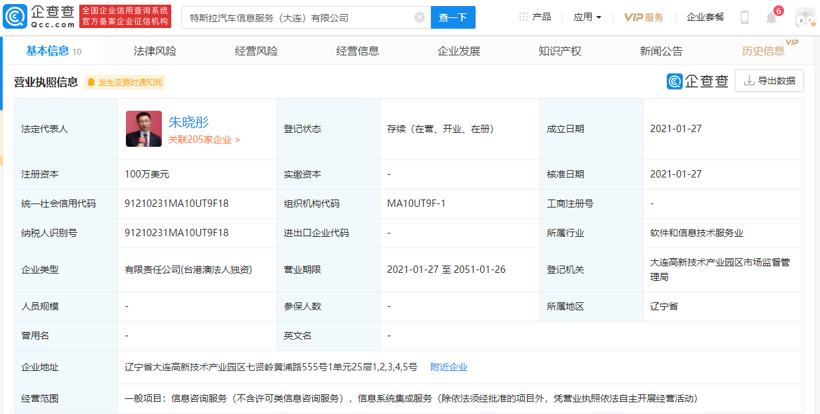Open the mobile phone app icon
Screen dimensions: 820x414
tap(745, 17)
